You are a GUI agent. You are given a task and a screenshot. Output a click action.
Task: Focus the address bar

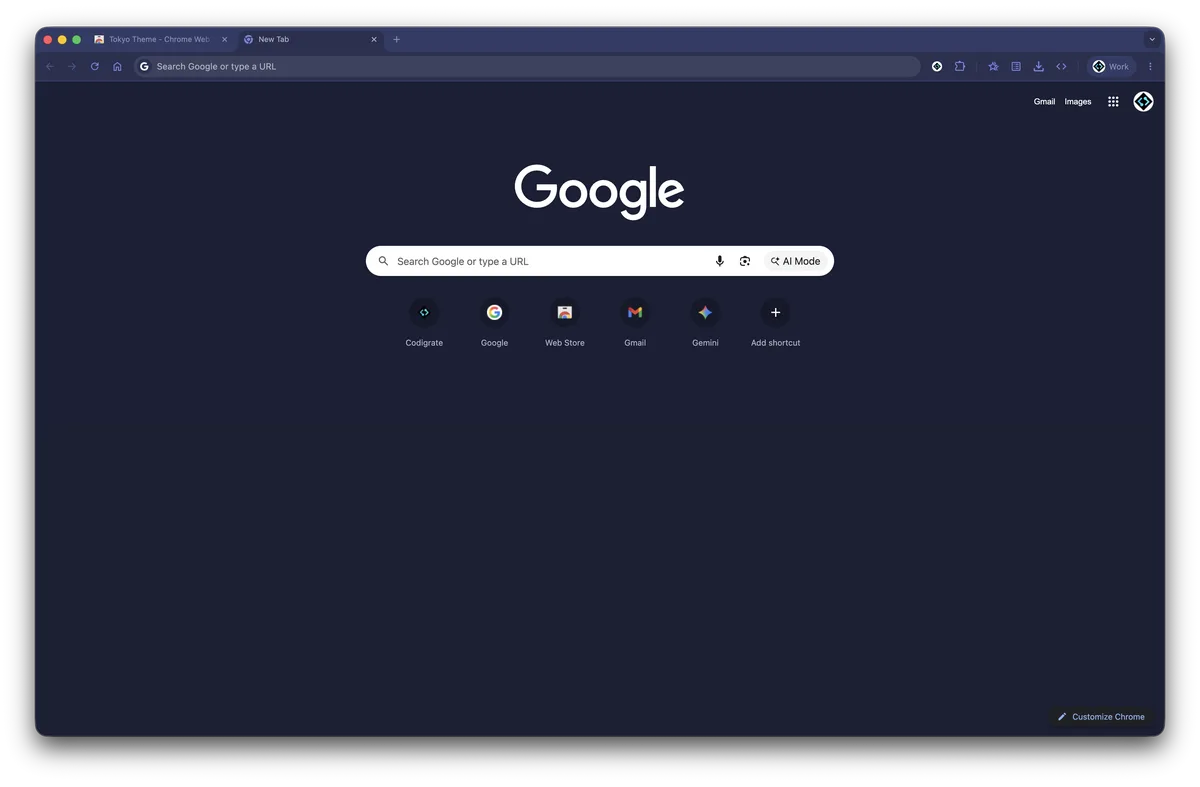pos(527,67)
